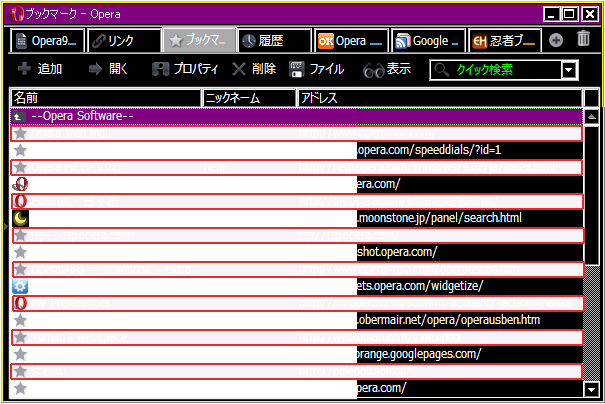Click address obermair.net/opera/operausben.htm

(449, 319)
